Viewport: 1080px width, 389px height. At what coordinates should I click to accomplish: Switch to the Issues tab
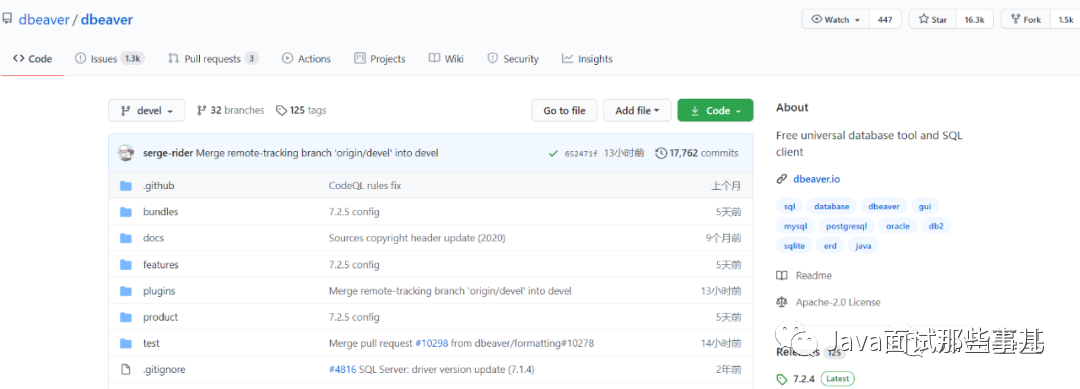[109, 59]
